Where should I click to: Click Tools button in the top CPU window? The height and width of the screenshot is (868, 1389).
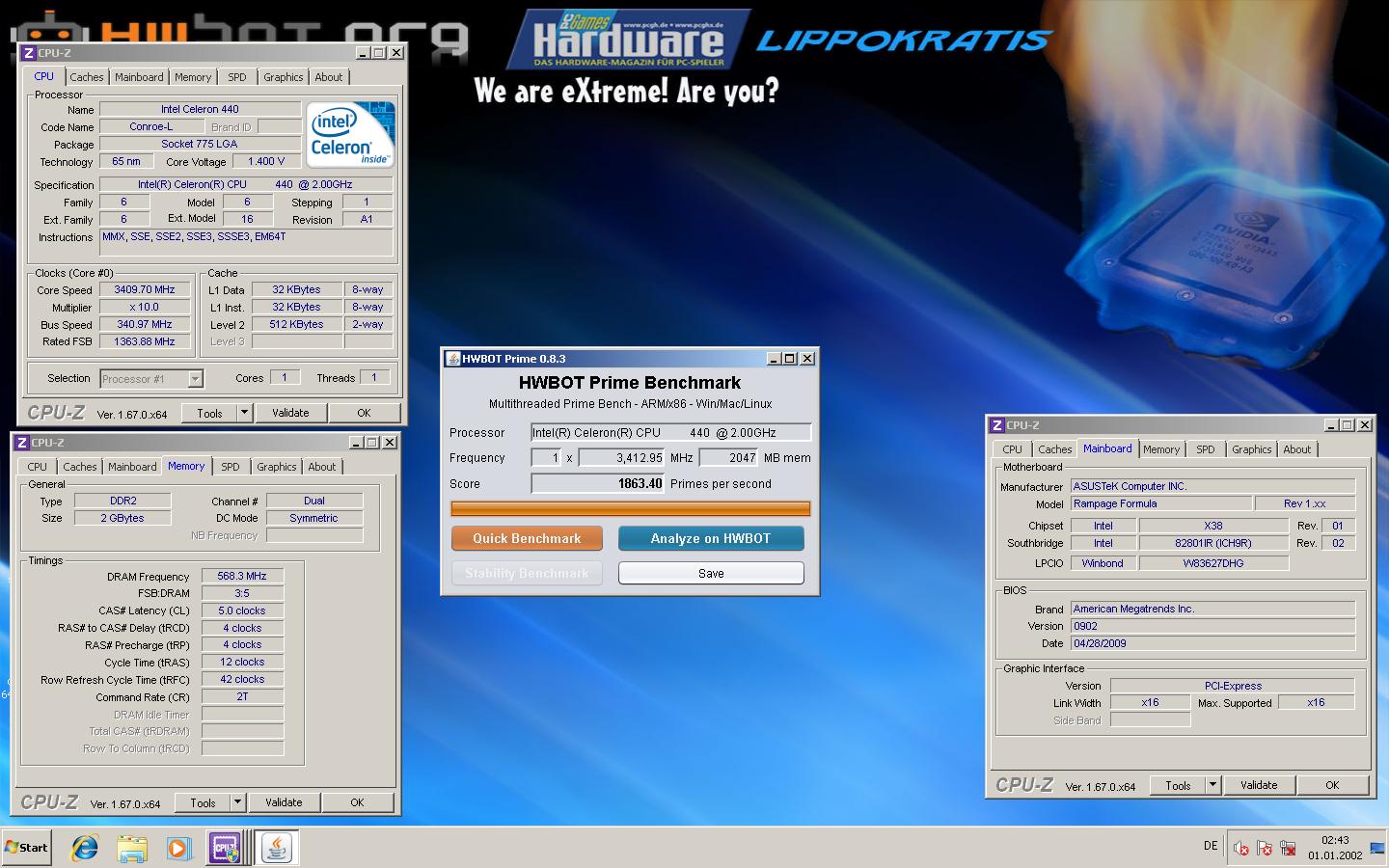[x=209, y=413]
